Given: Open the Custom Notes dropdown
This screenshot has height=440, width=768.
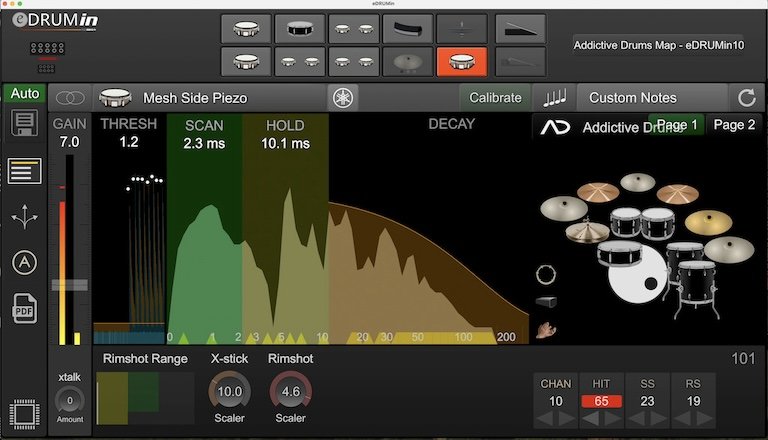Looking at the screenshot, I should pyautogui.click(x=652, y=98).
